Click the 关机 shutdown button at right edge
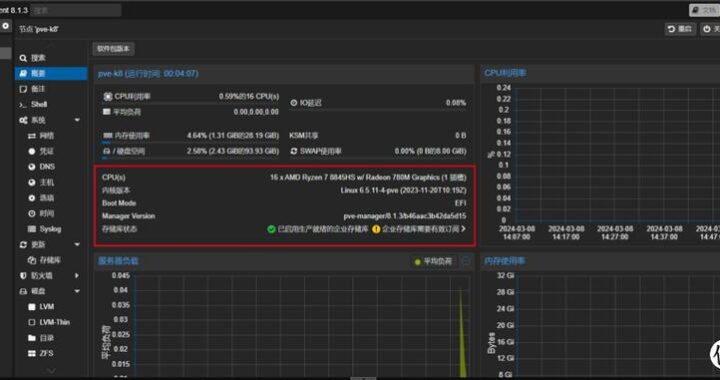720x380 pixels. [x=710, y=29]
